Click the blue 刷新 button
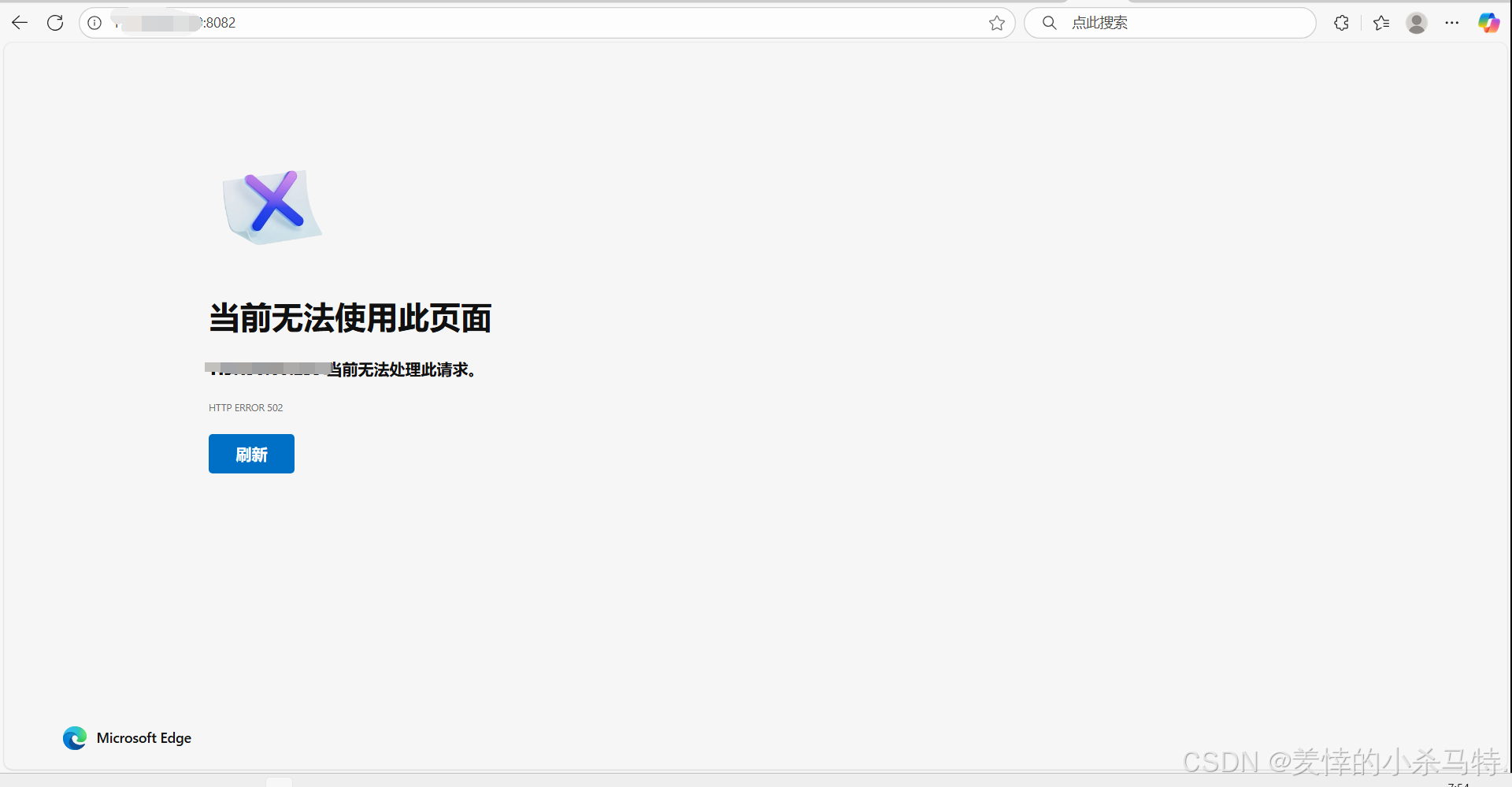This screenshot has width=1512, height=787. 251,454
